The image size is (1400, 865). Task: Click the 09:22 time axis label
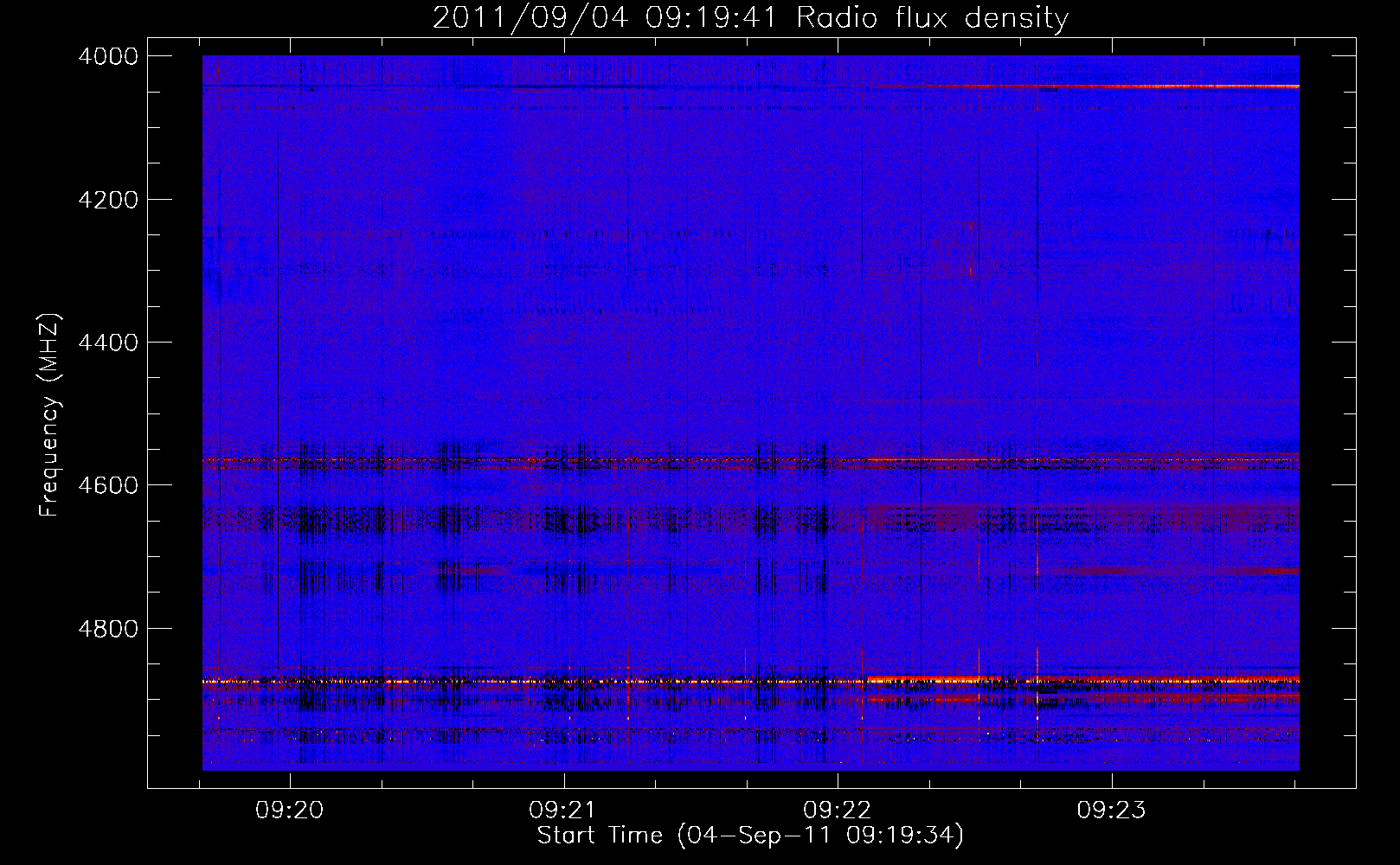point(838,810)
